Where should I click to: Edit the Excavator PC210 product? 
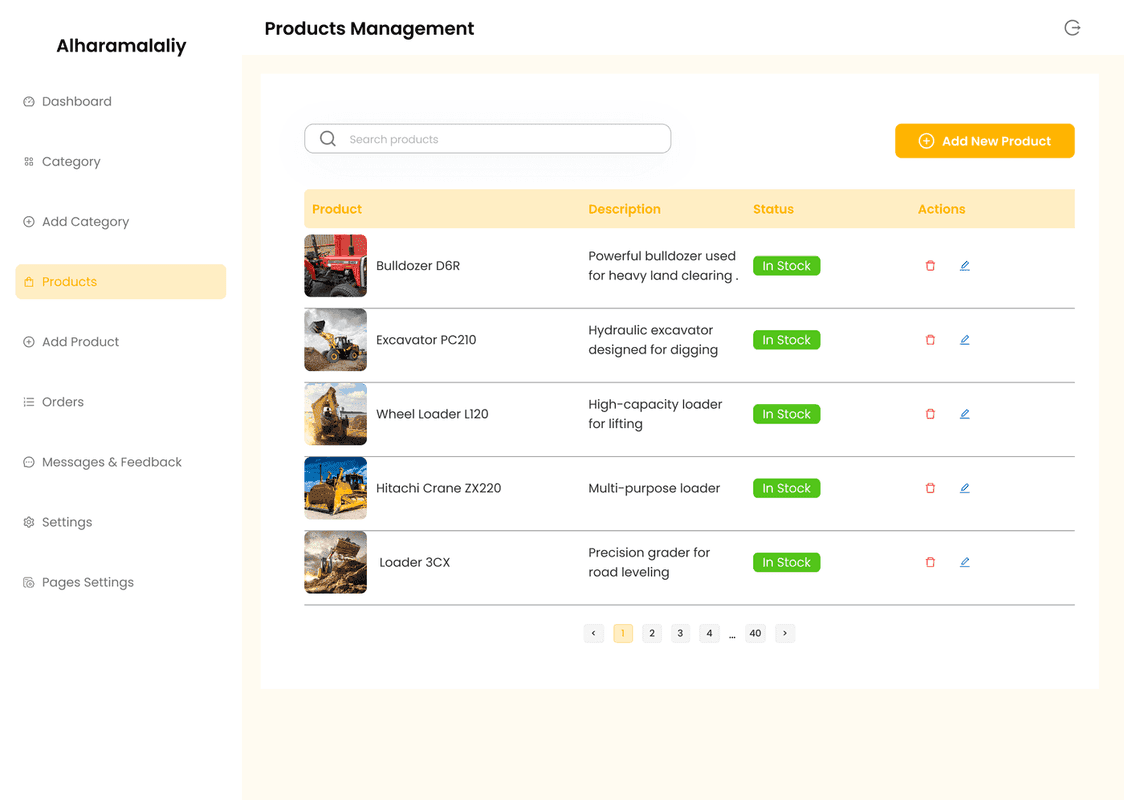[x=964, y=340]
